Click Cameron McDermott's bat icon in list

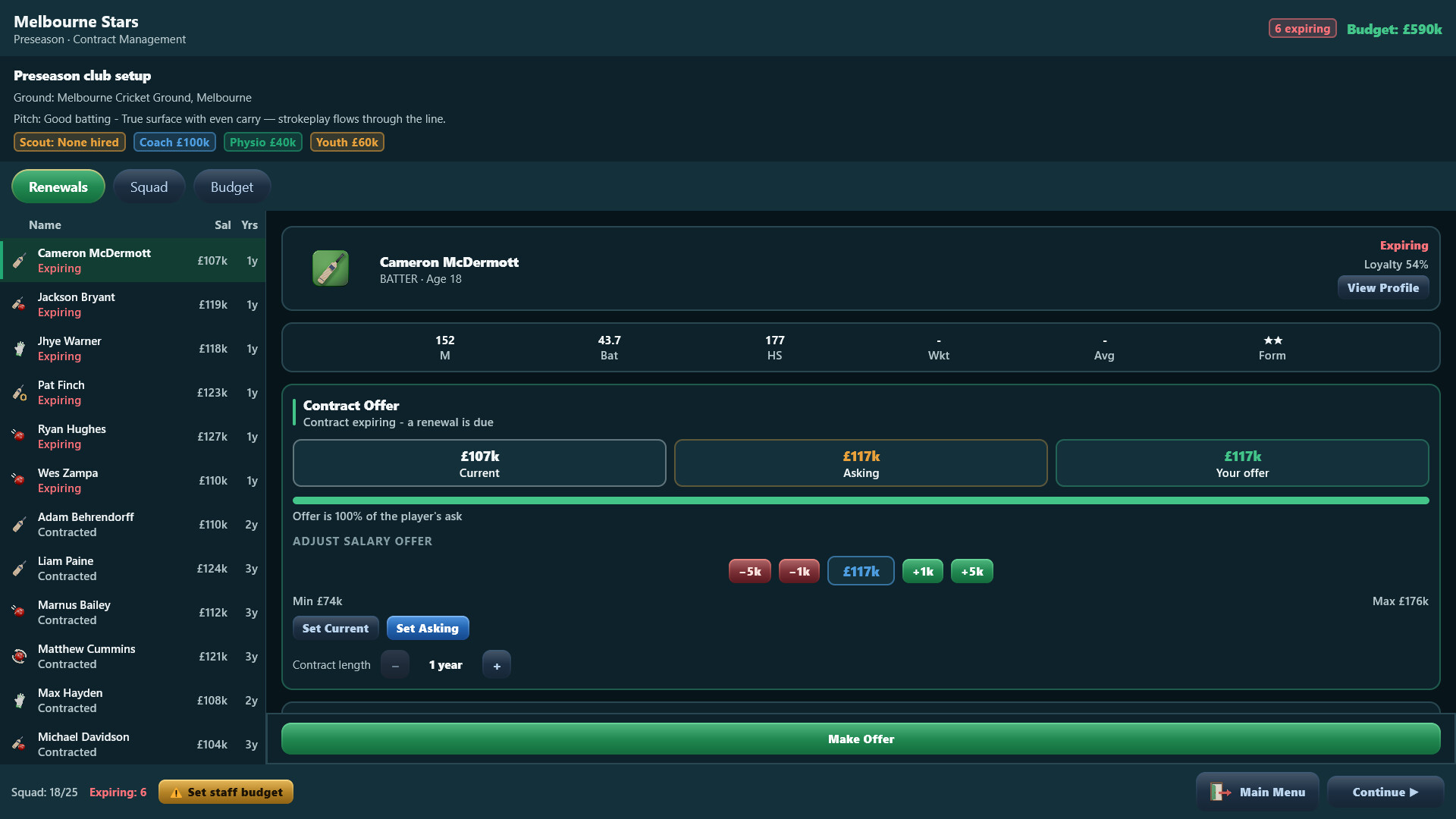(x=20, y=261)
